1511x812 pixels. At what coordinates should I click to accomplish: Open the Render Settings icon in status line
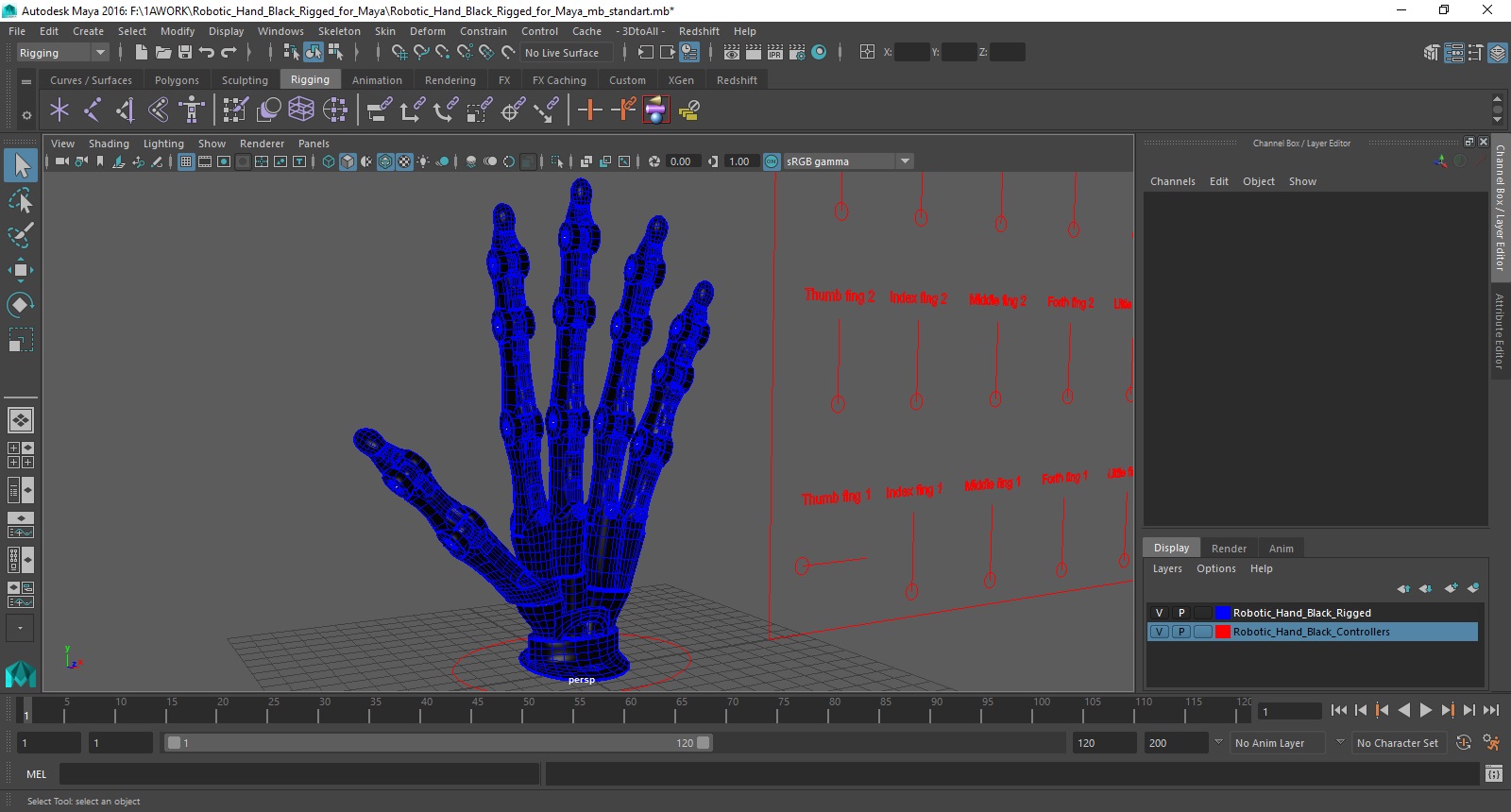click(x=797, y=52)
